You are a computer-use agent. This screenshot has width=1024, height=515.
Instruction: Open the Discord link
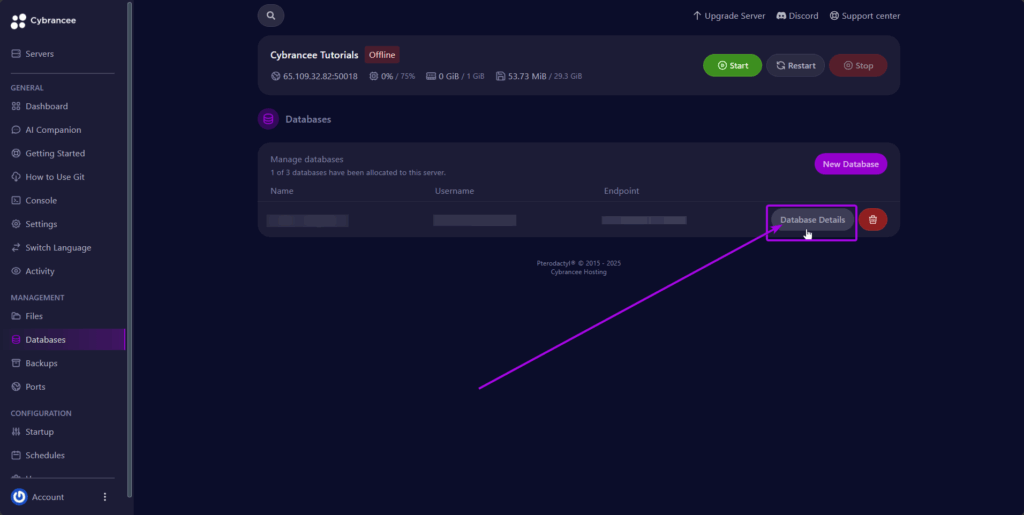[x=797, y=16]
